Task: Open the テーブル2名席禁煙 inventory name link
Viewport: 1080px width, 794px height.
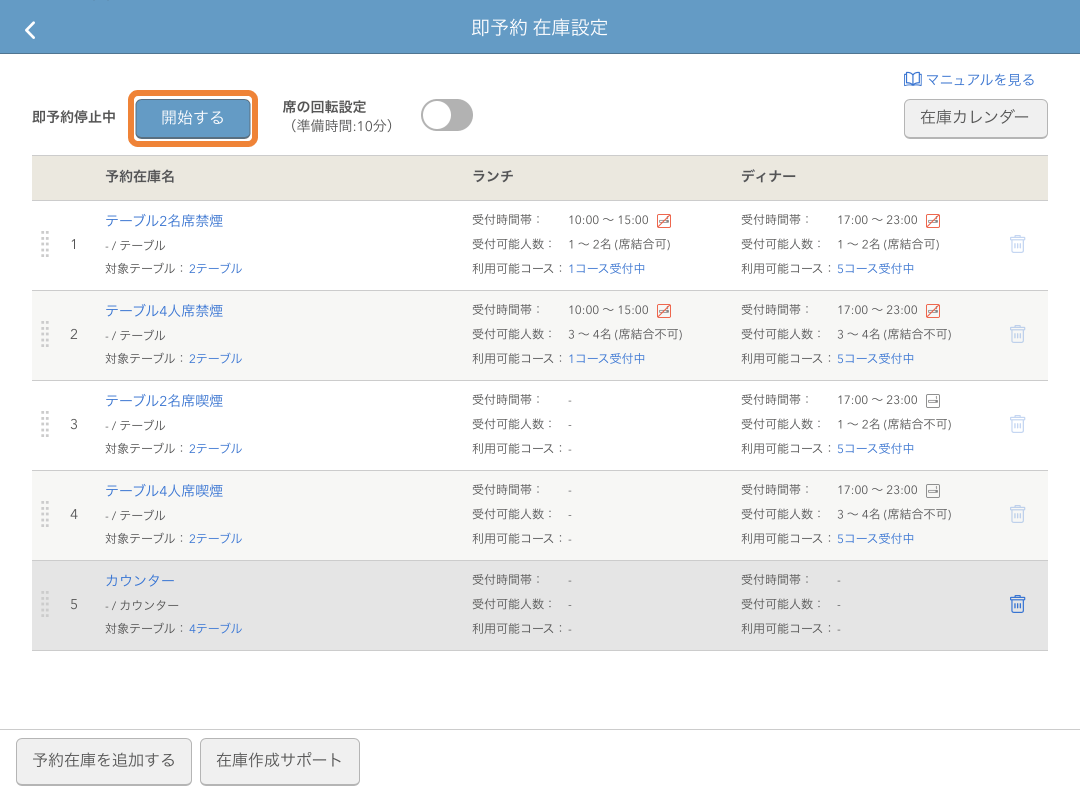Action: (x=165, y=220)
